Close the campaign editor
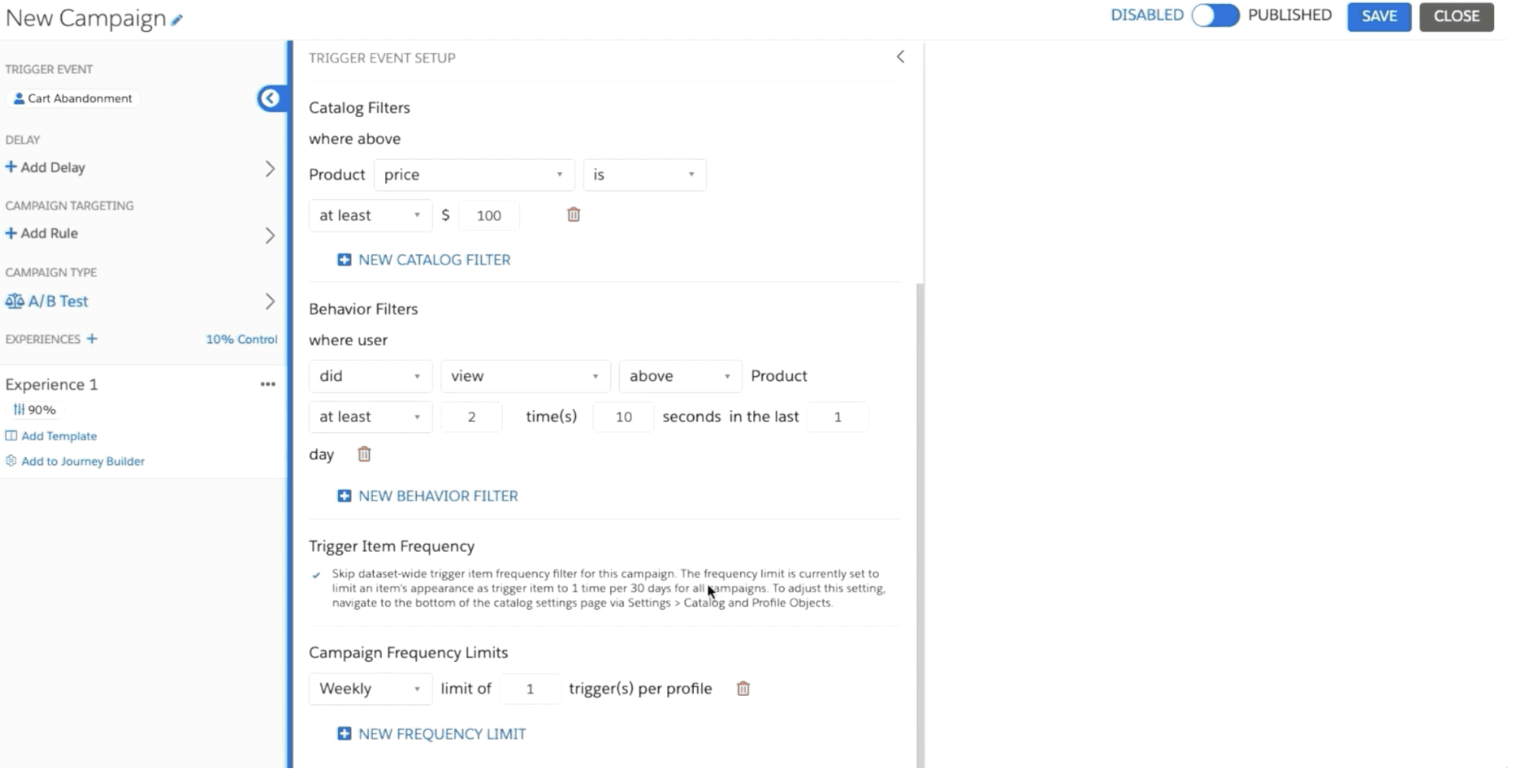 [x=1456, y=17]
